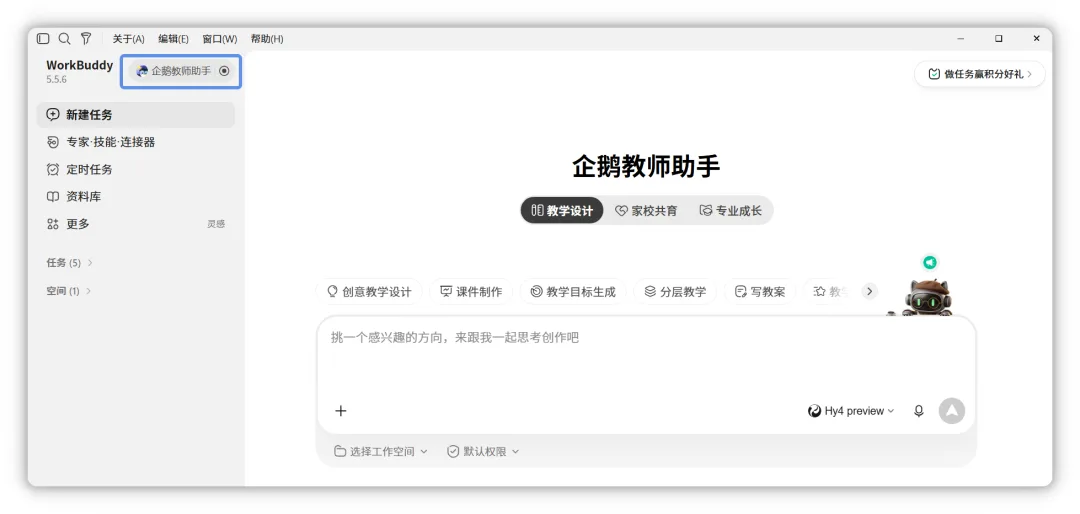Image resolution: width=1080 pixels, height=514 pixels.
Task: Open the 窗口(W) menu
Action: (220, 39)
